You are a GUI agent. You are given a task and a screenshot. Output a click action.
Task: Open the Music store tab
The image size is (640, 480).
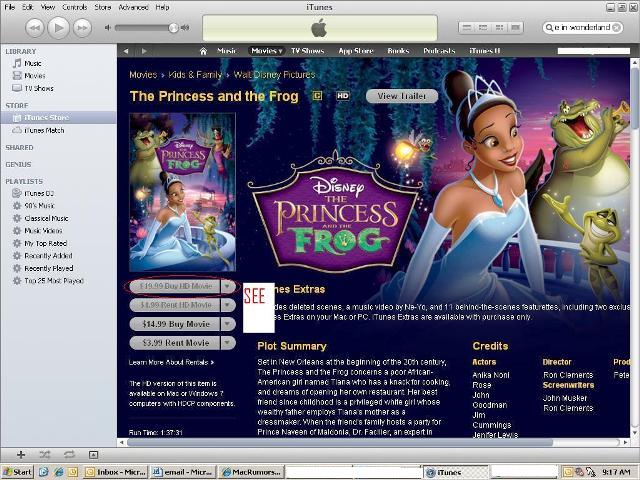pyautogui.click(x=227, y=51)
